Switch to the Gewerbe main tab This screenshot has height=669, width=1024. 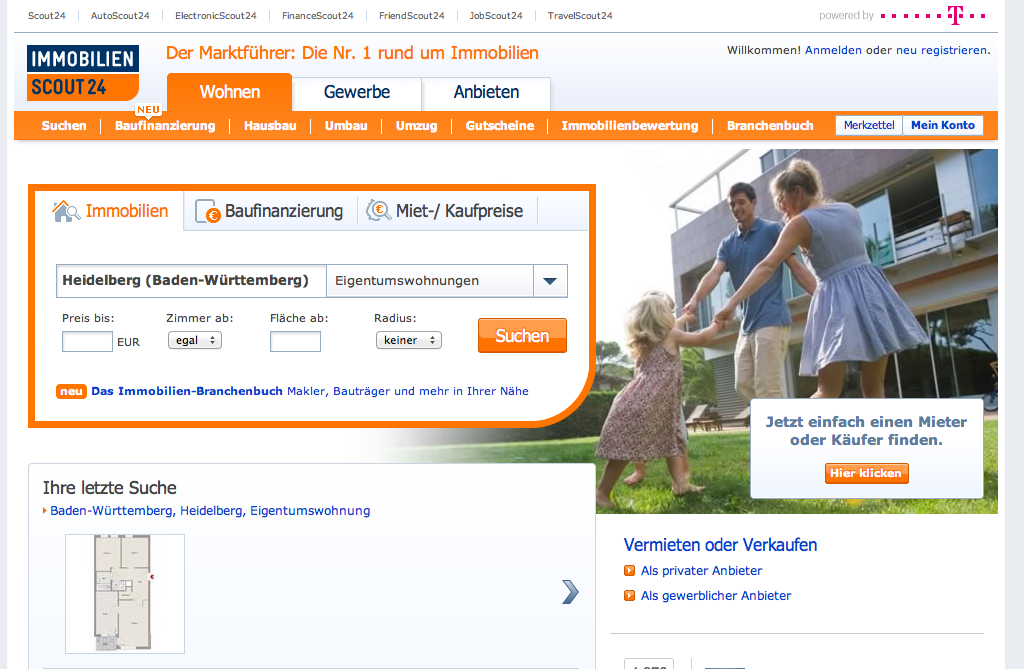(357, 92)
